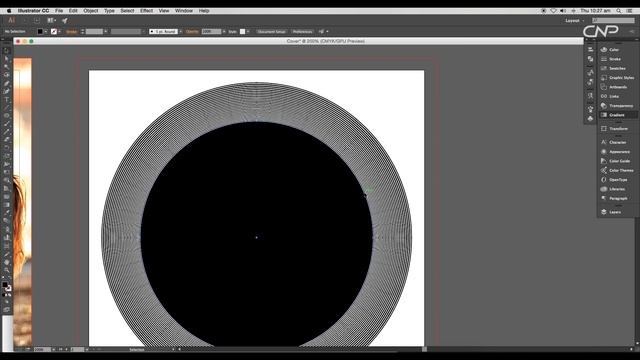Select the Type tool
Screen dimensions: 640x360
(x=6, y=100)
